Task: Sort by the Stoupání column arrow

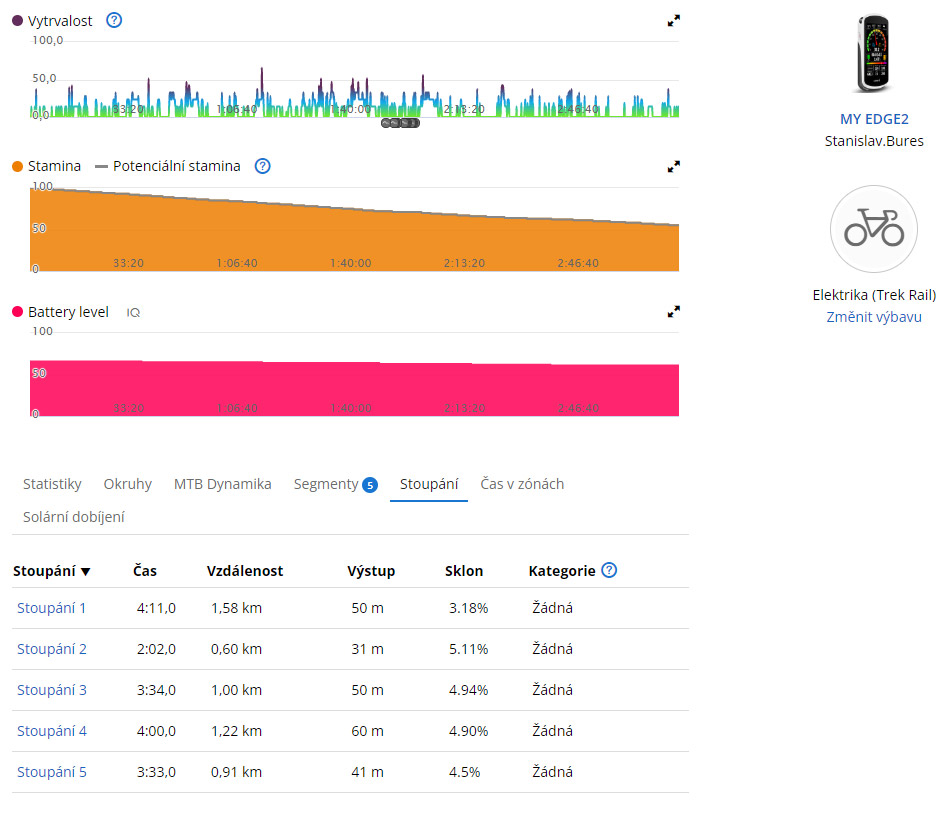Action: click(86, 571)
